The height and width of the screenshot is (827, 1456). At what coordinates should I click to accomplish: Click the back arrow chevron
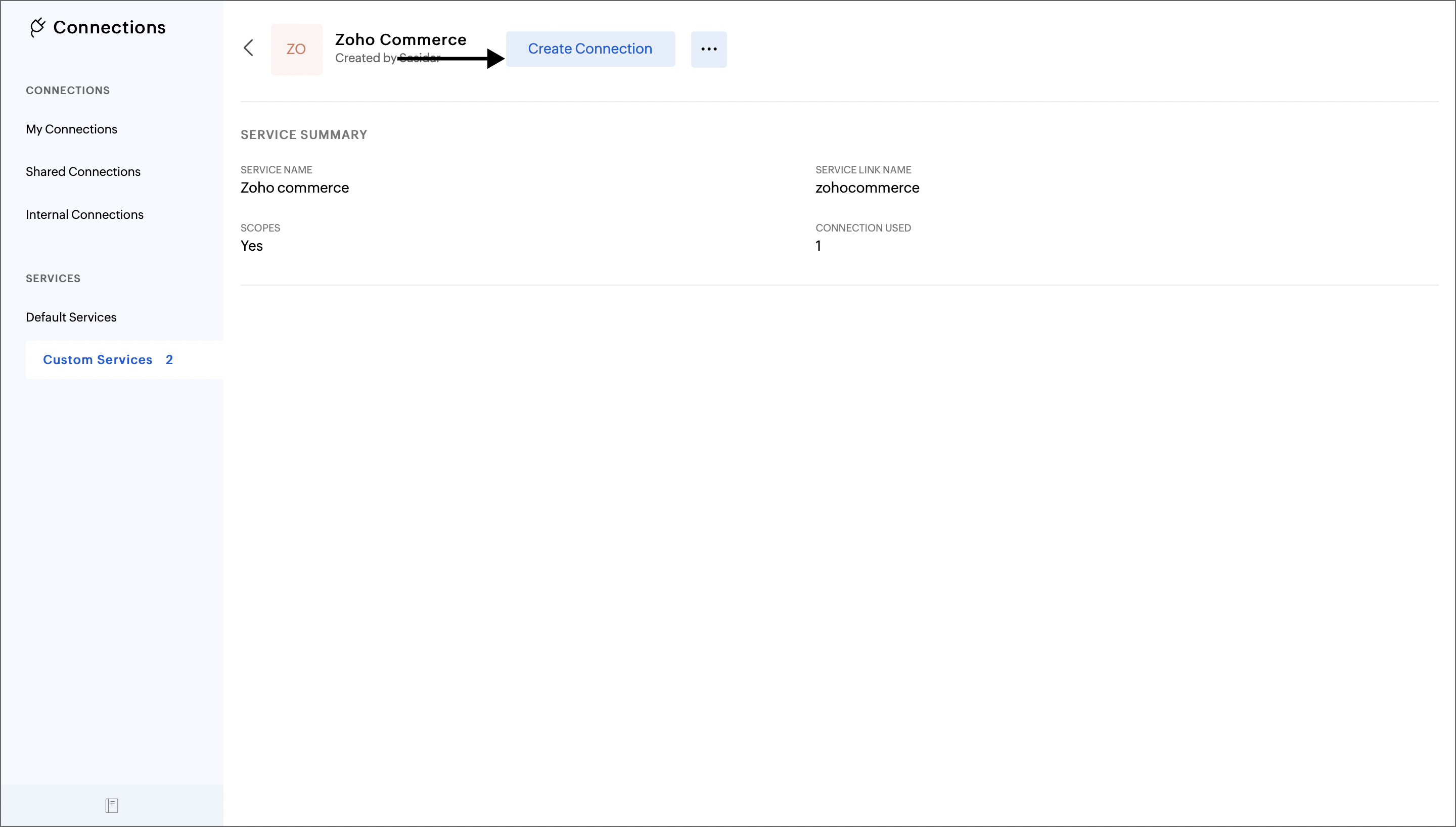point(248,48)
